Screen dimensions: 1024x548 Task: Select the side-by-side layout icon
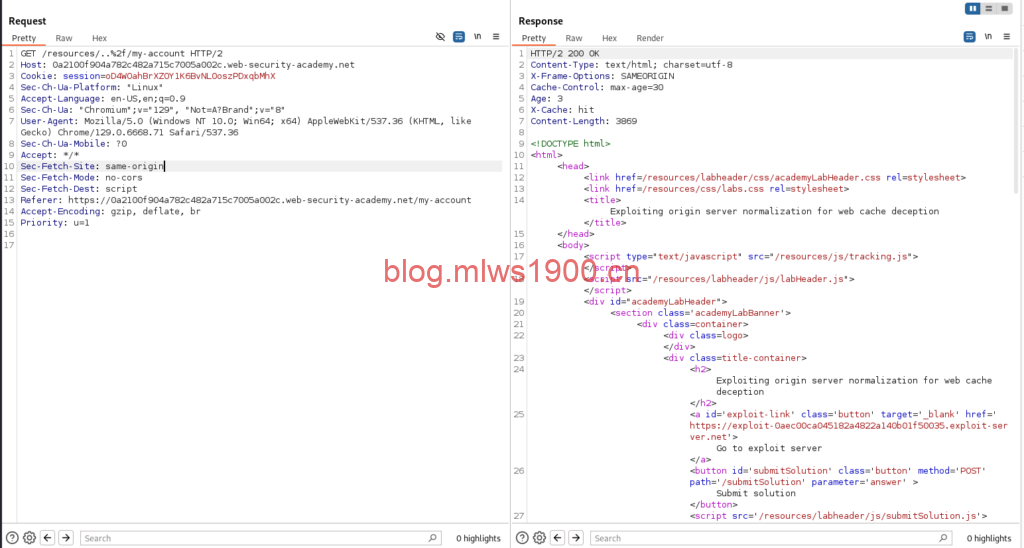973,8
